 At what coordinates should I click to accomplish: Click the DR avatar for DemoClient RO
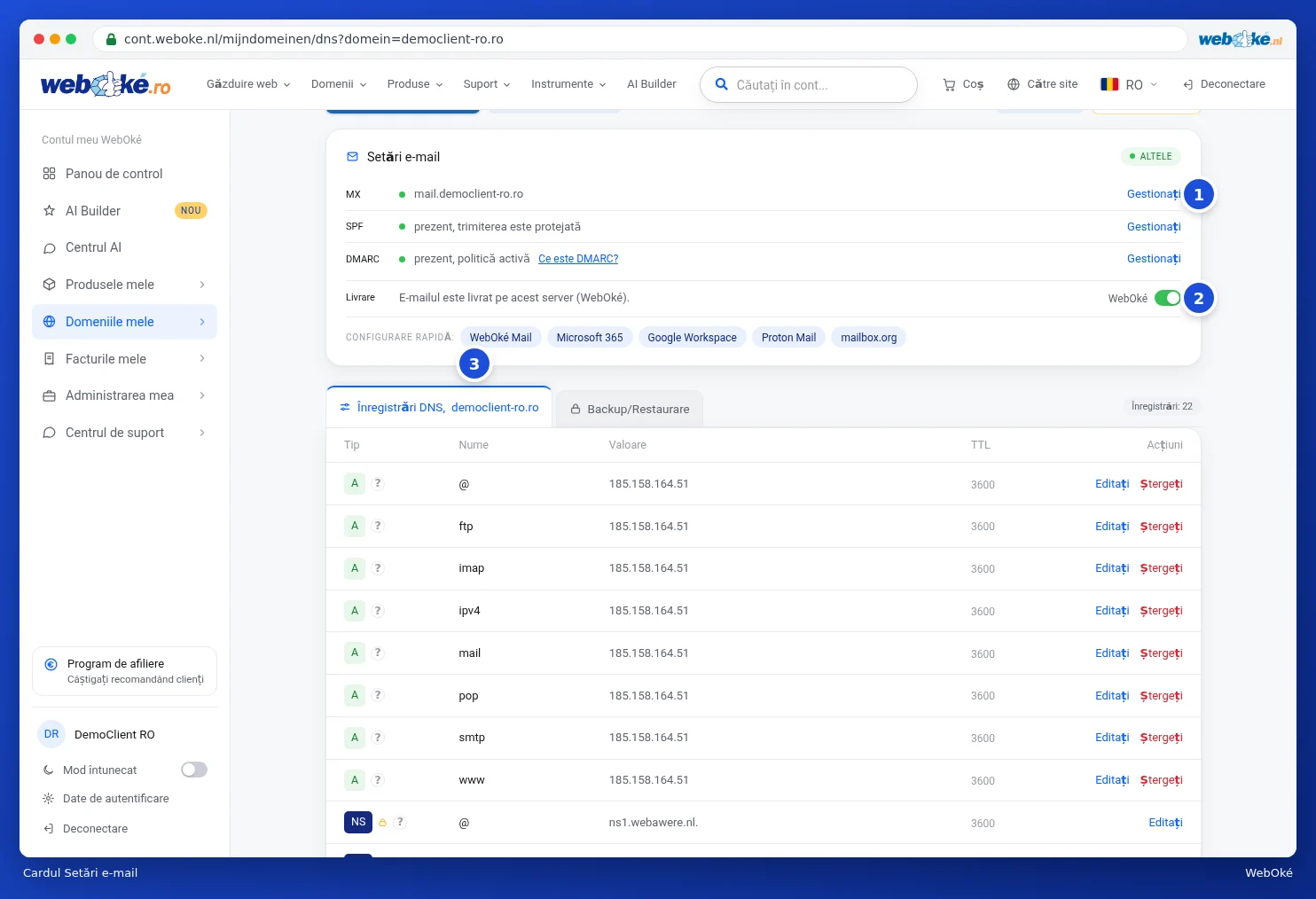tap(51, 734)
